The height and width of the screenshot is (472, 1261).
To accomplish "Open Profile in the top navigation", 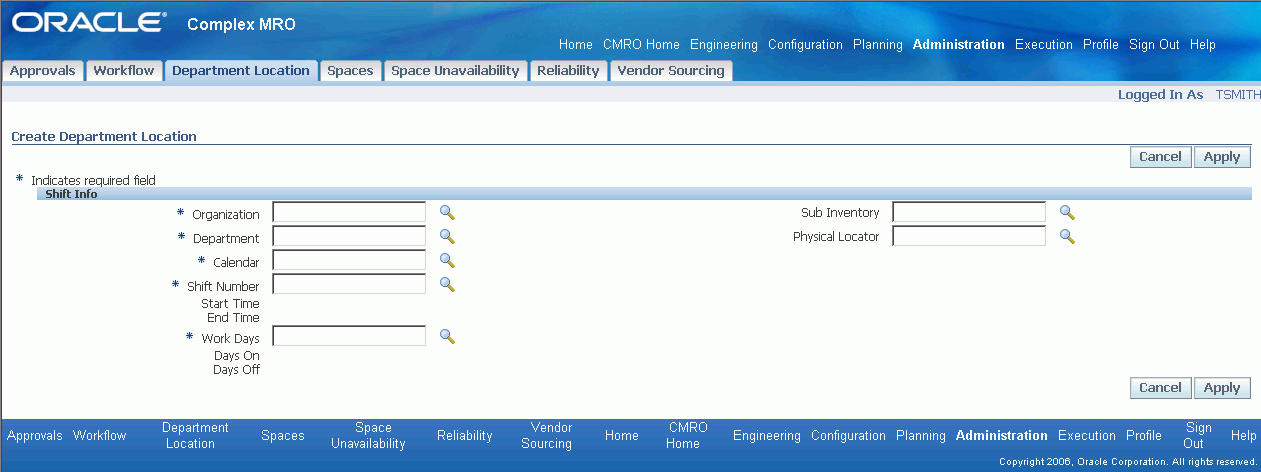I will 1101,45.
